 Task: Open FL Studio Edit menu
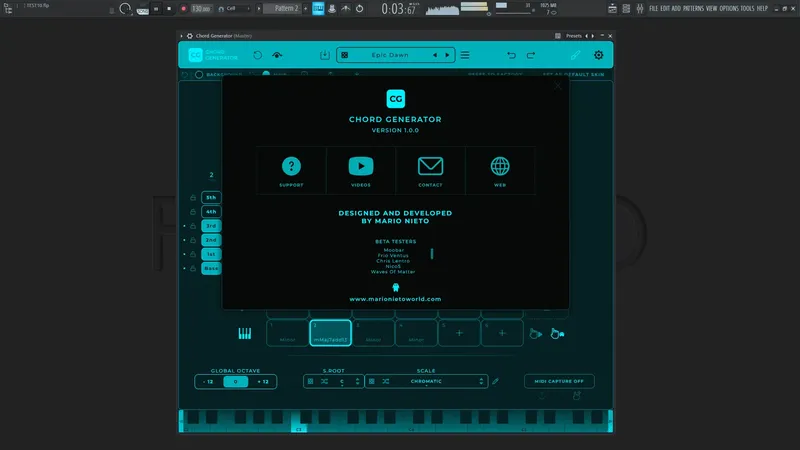[x=665, y=9]
